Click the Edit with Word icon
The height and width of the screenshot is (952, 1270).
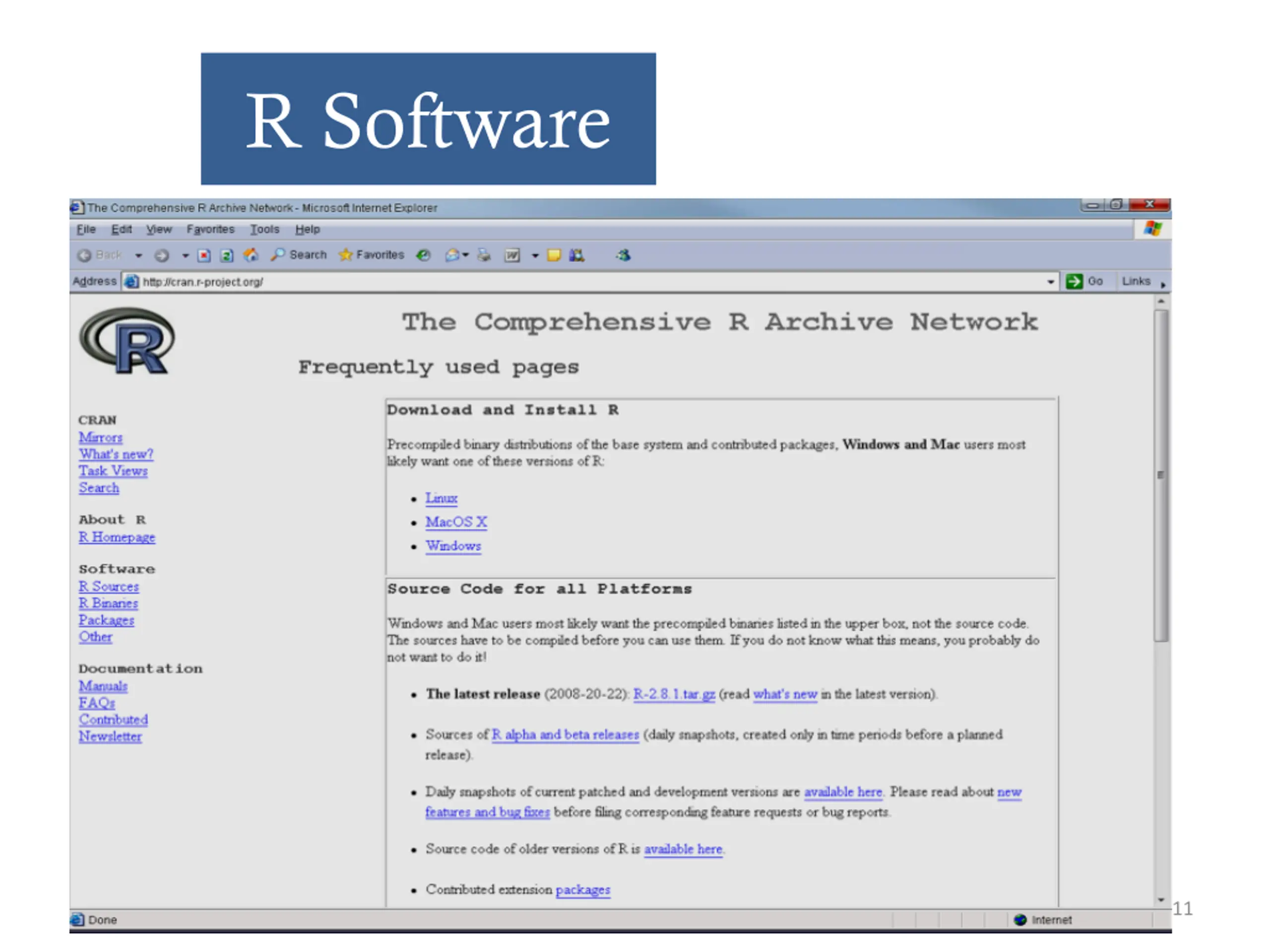[x=512, y=255]
